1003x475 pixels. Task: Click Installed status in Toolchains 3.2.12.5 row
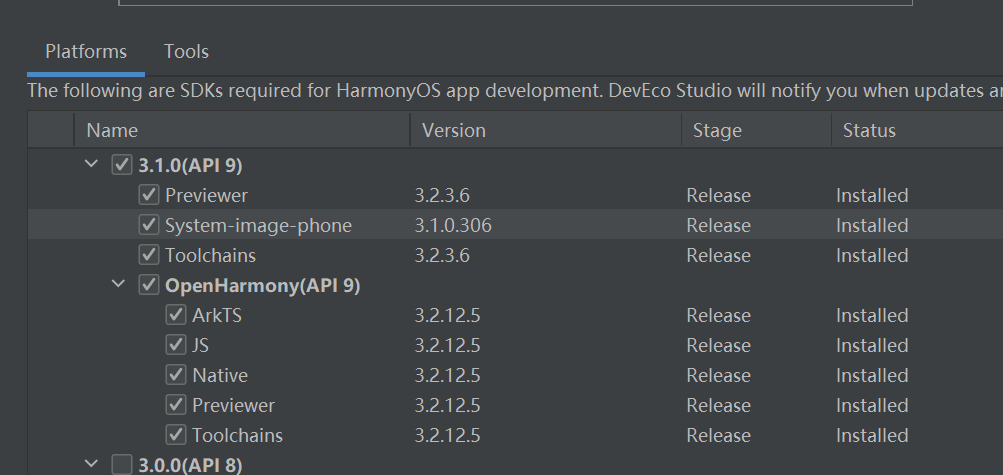872,435
